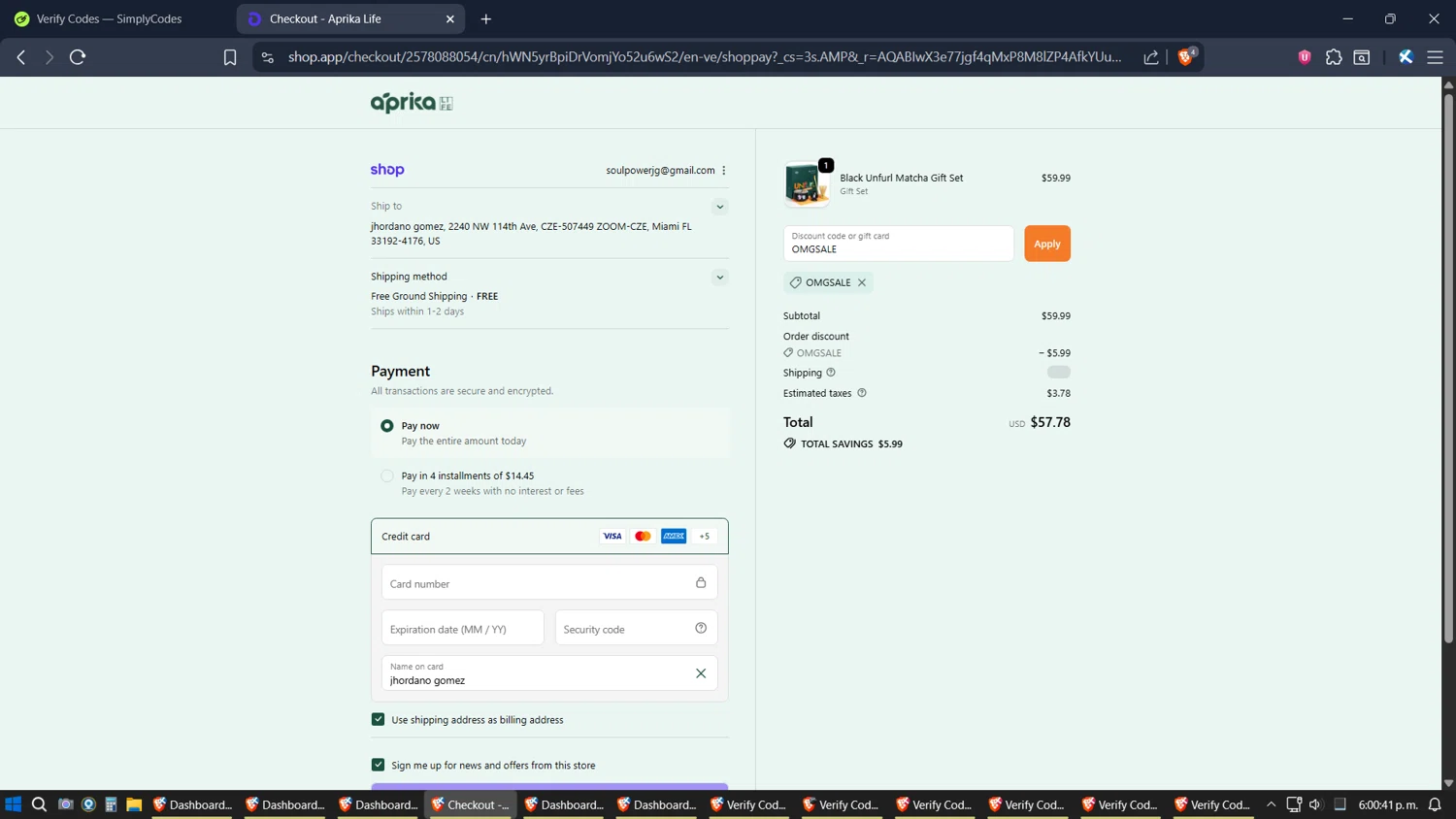The image size is (1456, 819).
Task: Show the +5 more card types
Action: pyautogui.click(x=705, y=536)
